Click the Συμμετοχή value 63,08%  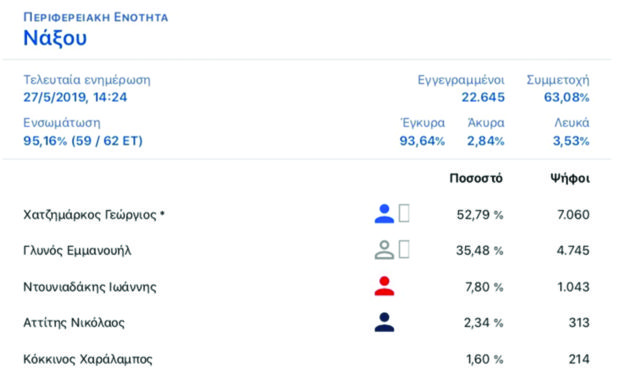567,97
